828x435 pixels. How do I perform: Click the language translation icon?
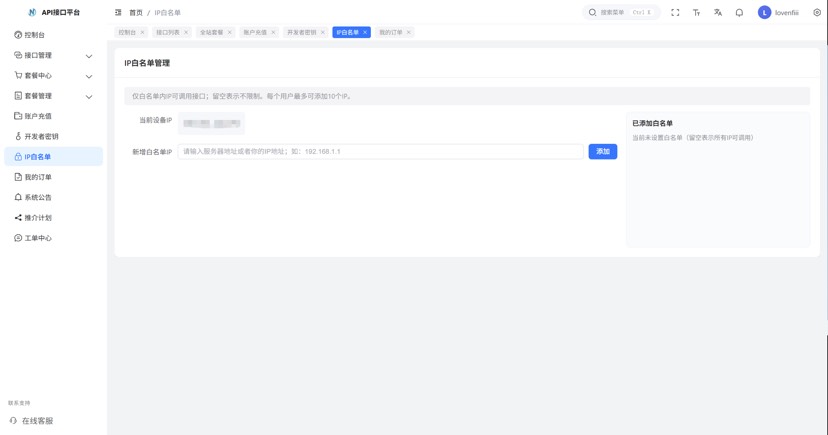pyautogui.click(x=717, y=13)
